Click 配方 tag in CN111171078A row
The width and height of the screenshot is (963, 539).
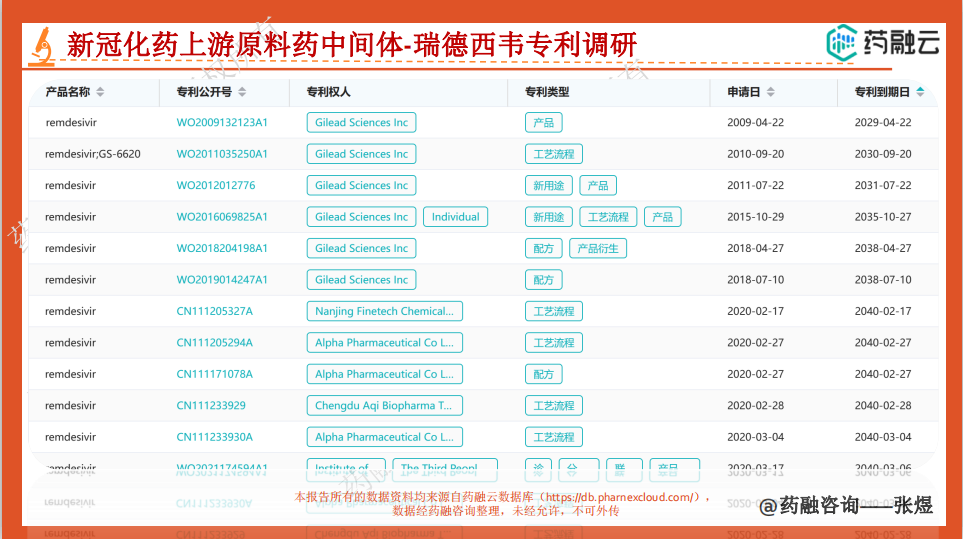544,374
